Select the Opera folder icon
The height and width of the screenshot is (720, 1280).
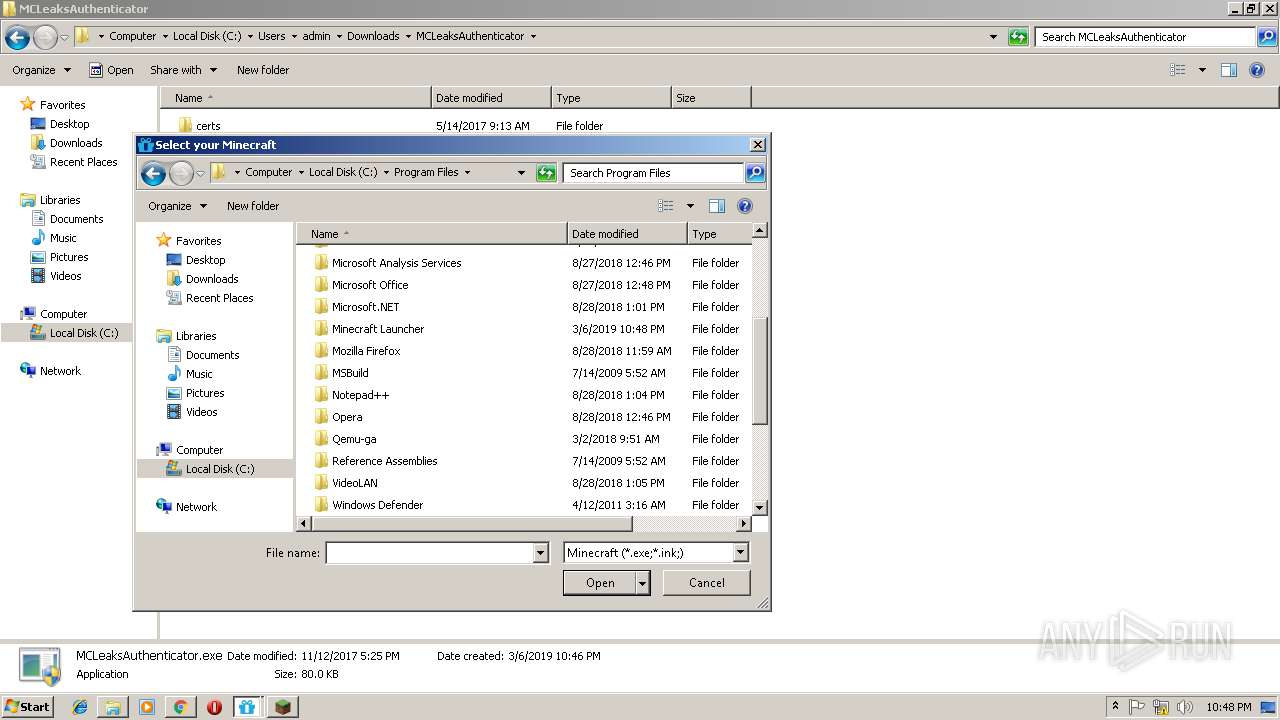[321, 417]
